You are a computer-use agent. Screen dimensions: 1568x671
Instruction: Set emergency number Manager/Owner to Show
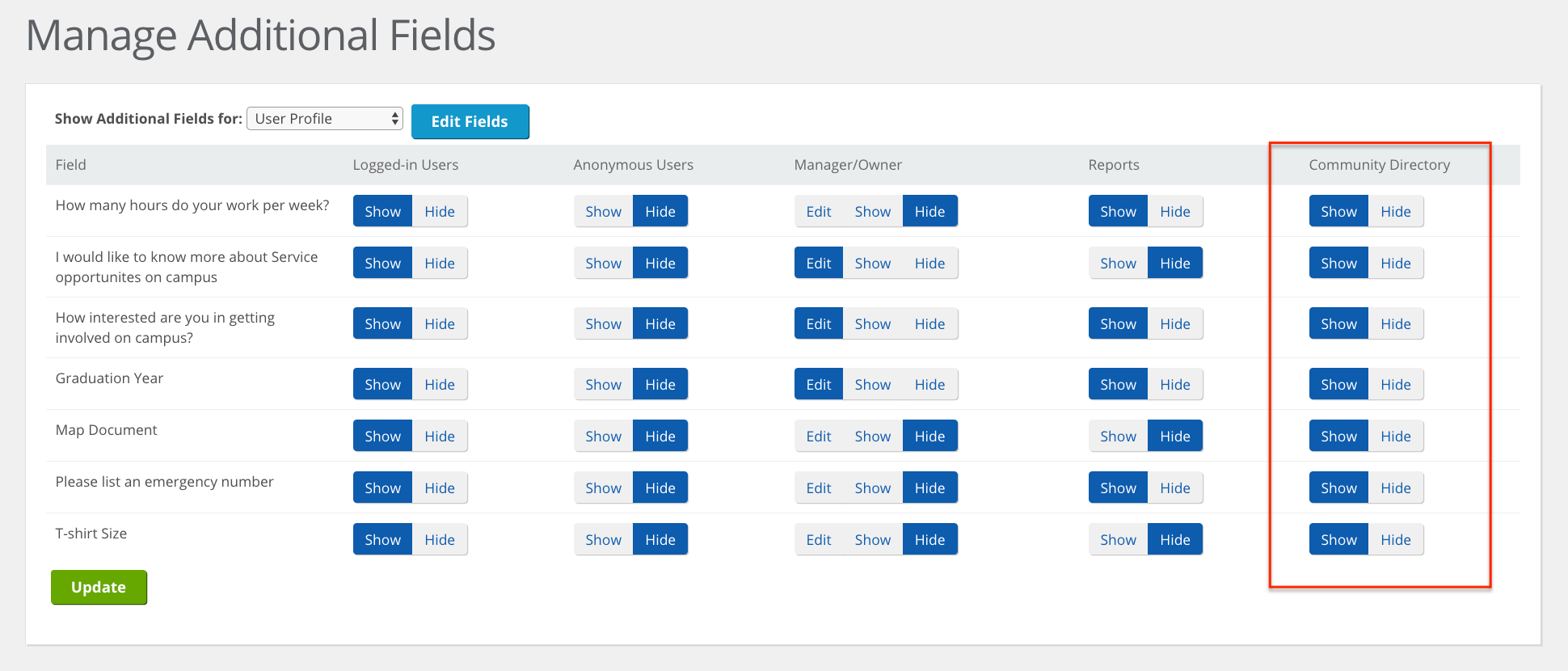coord(873,487)
